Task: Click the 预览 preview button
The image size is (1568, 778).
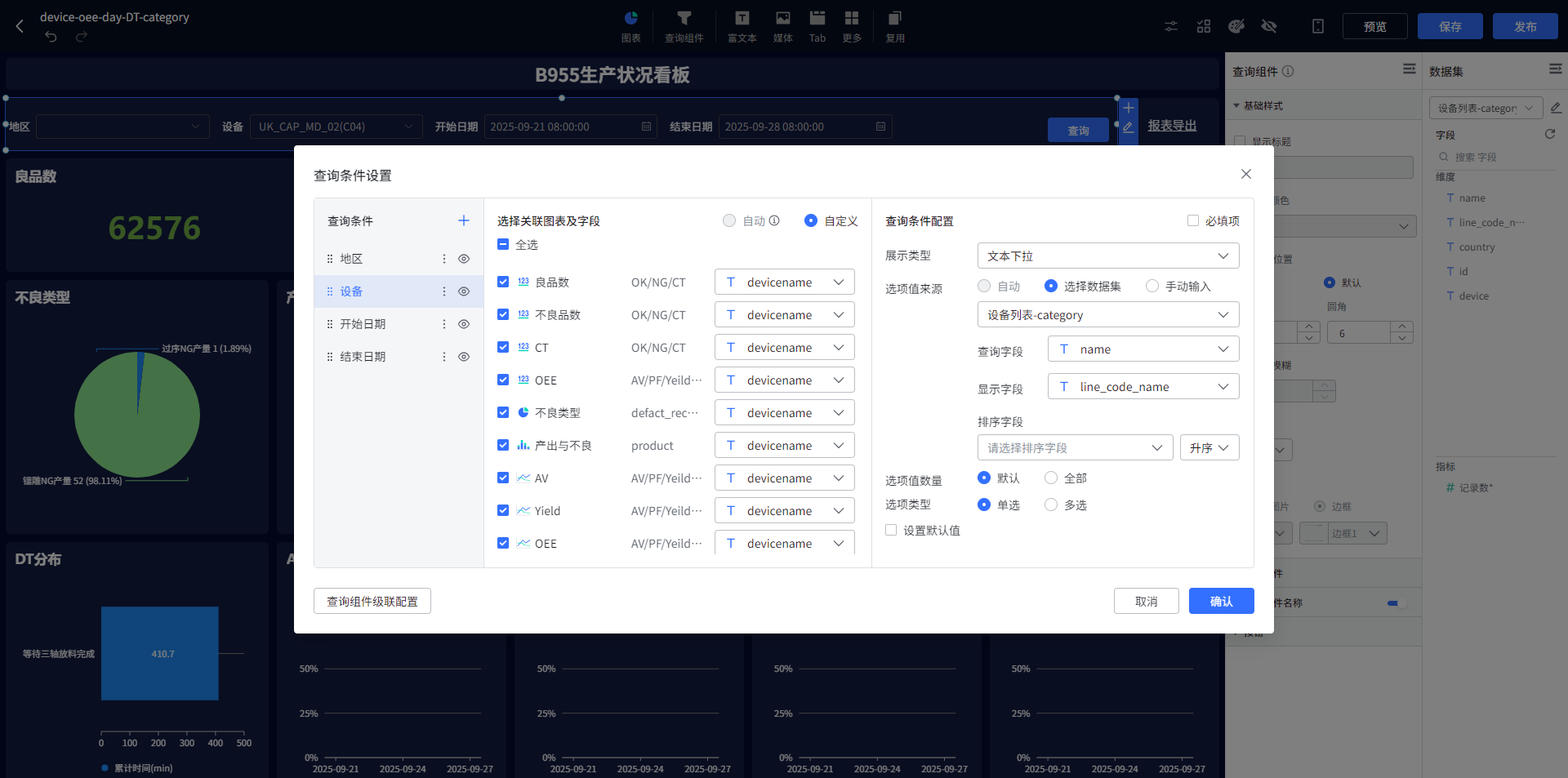Action: pos(1375,26)
